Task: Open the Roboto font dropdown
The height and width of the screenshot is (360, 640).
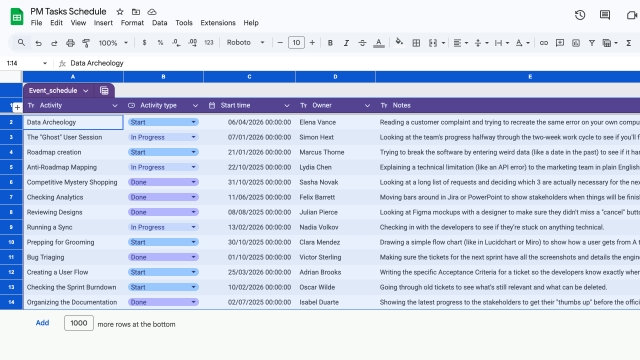Action: 246,42
